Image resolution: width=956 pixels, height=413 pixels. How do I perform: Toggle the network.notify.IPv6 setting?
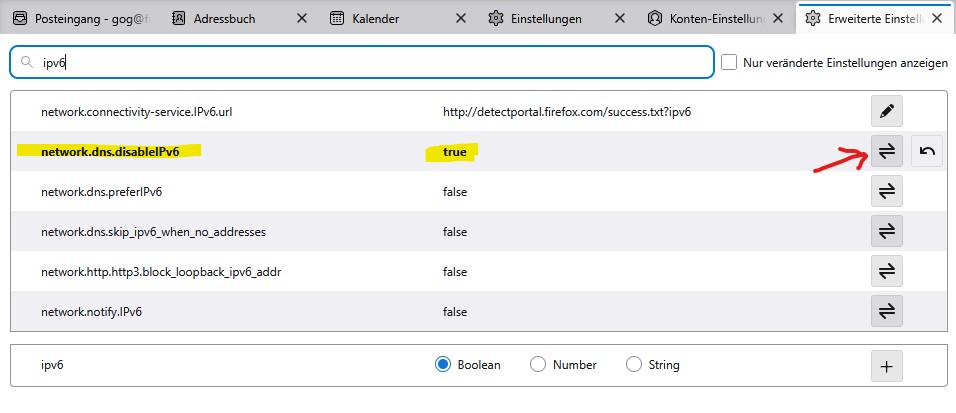[x=886, y=311]
